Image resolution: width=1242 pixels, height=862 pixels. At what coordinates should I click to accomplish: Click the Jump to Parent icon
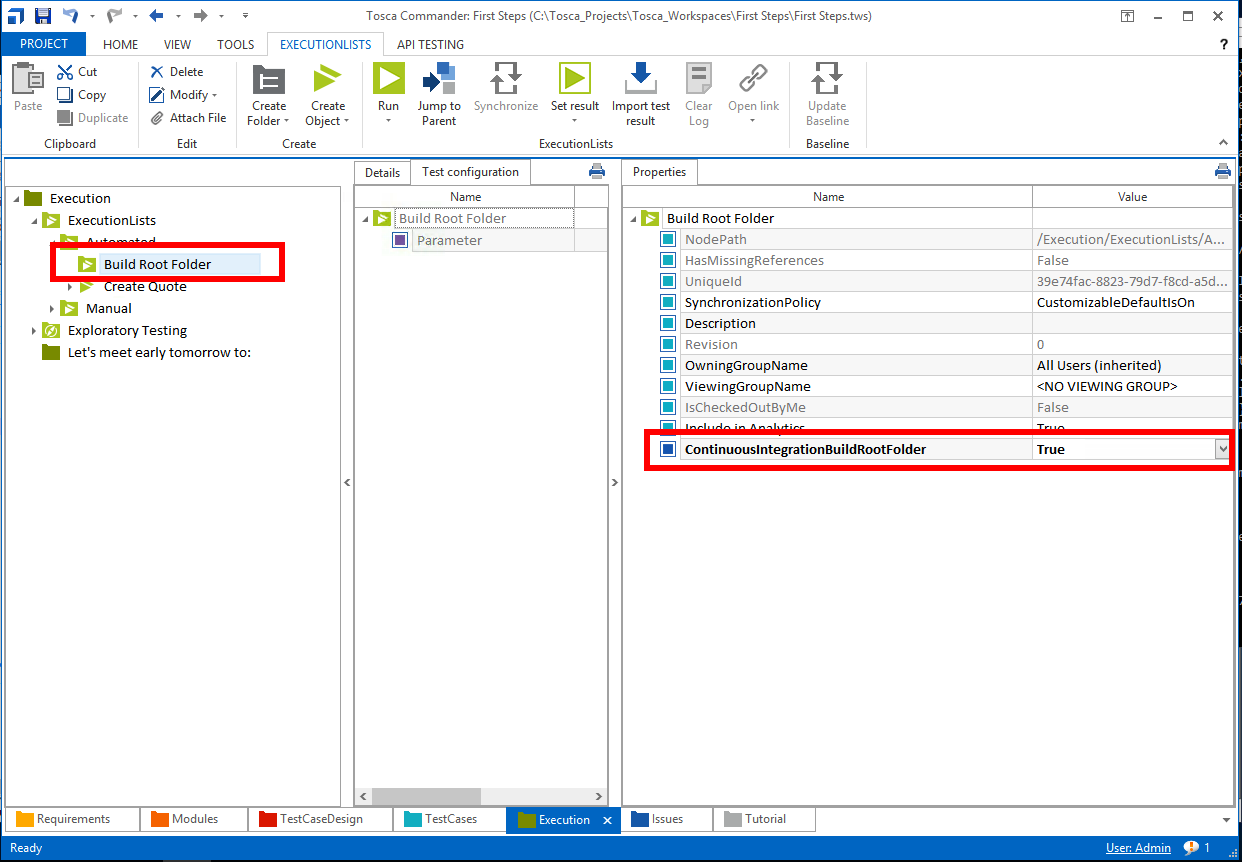pos(439,80)
